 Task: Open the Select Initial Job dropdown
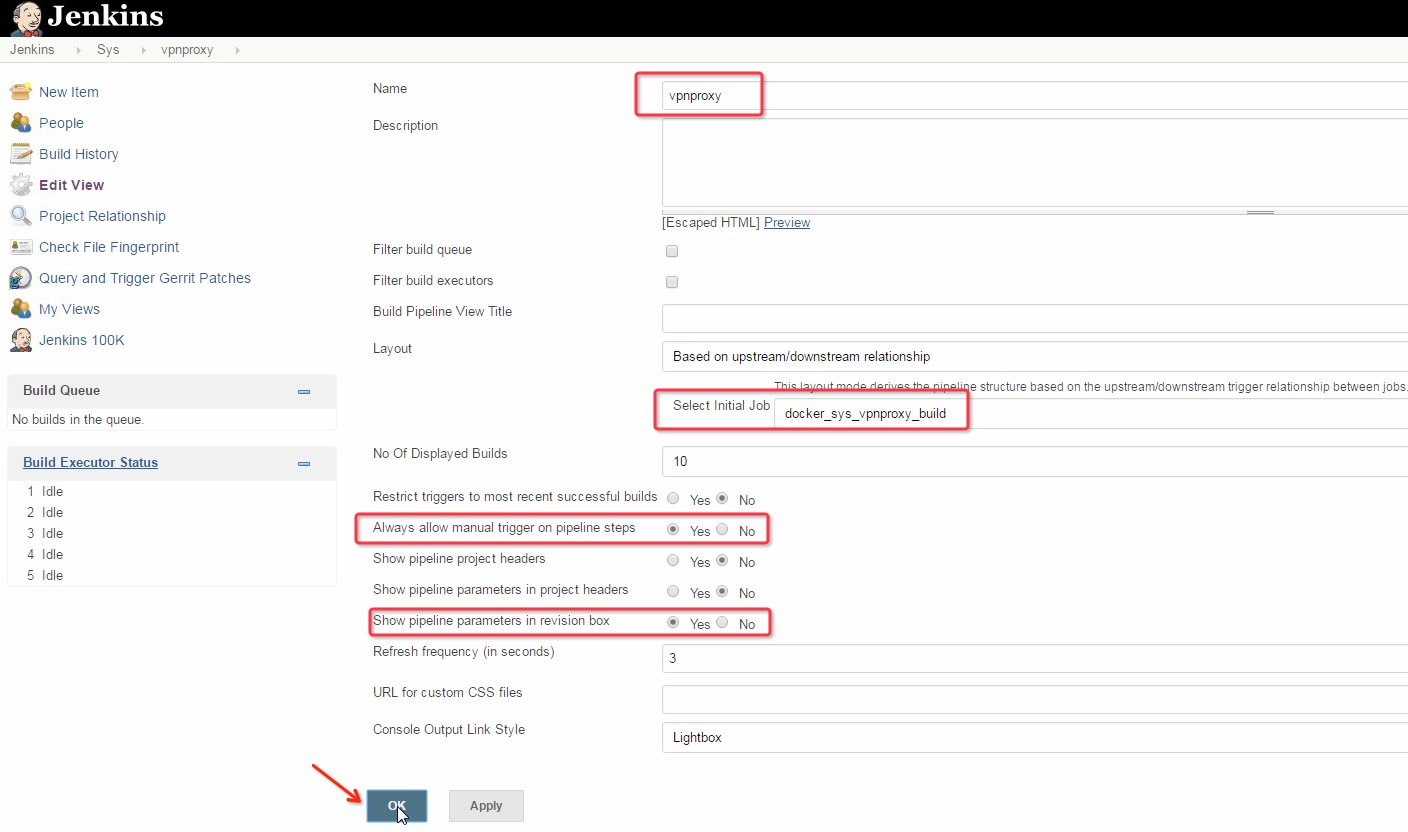pos(1090,413)
